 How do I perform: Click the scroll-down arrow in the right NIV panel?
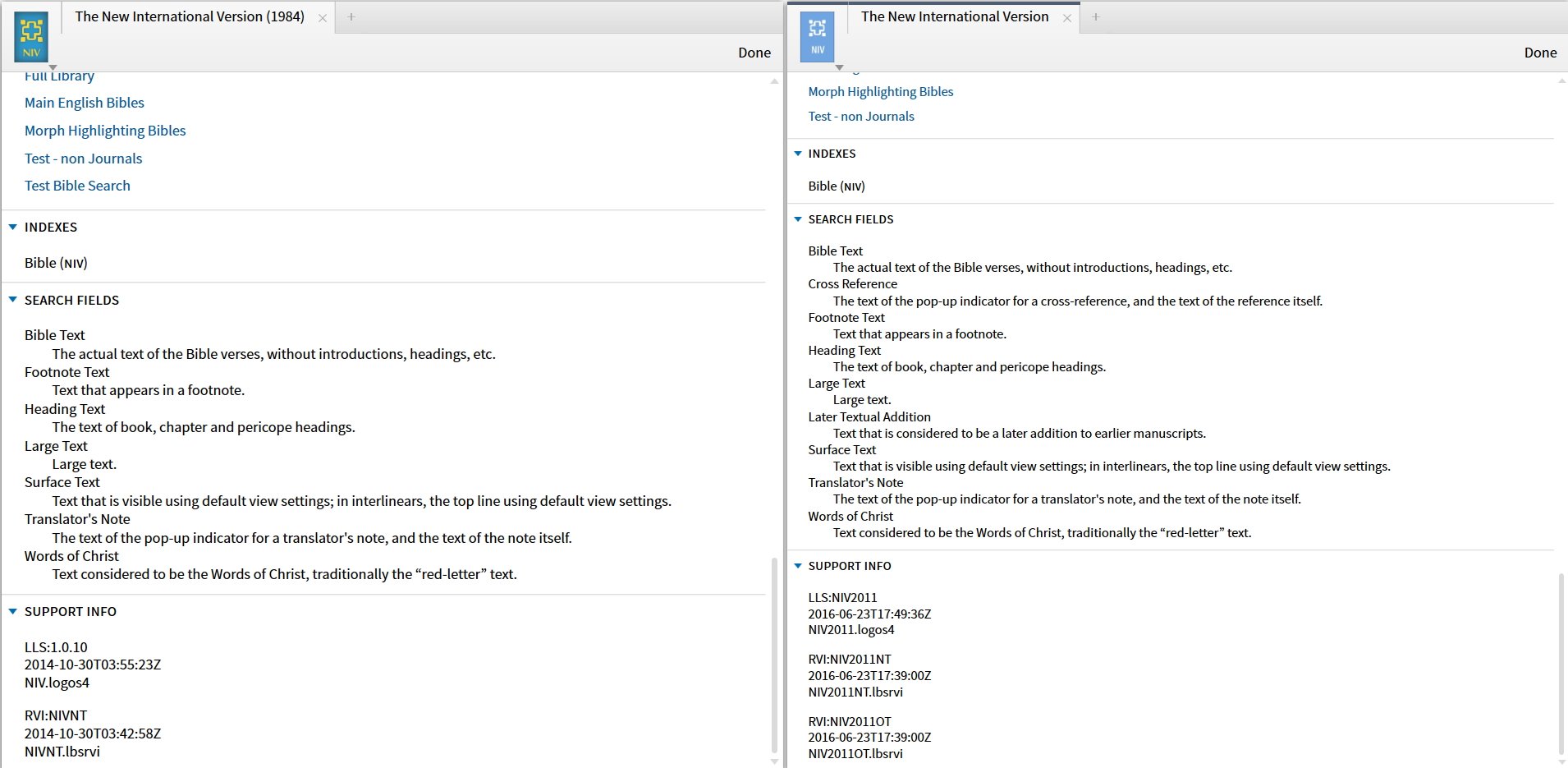coord(1561,761)
